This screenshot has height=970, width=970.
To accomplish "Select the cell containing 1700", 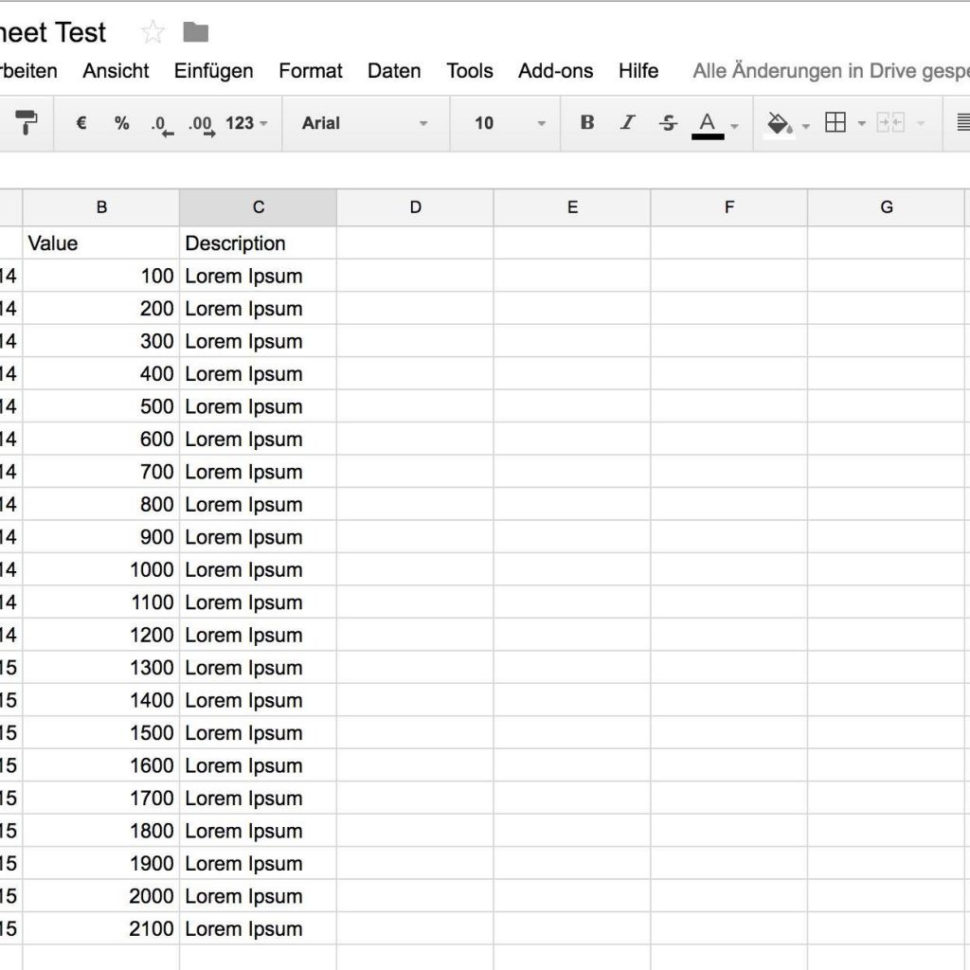I will pos(101,798).
